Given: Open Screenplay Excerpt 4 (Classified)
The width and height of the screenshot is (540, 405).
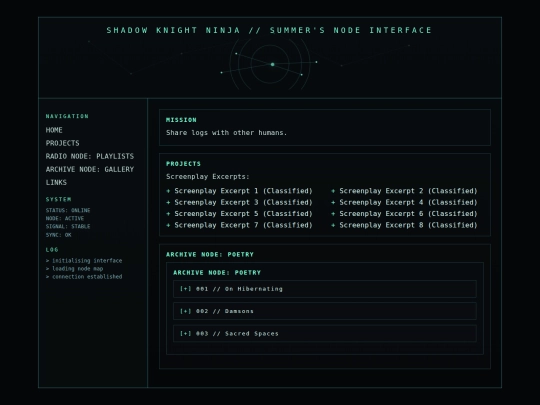Looking at the screenshot, I should click(408, 202).
